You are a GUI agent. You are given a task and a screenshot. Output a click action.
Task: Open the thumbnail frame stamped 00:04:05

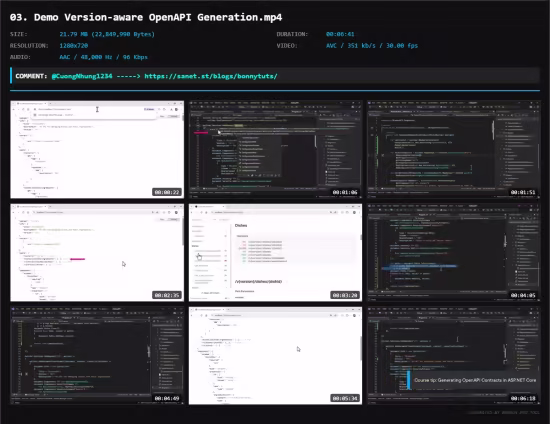[454, 253]
